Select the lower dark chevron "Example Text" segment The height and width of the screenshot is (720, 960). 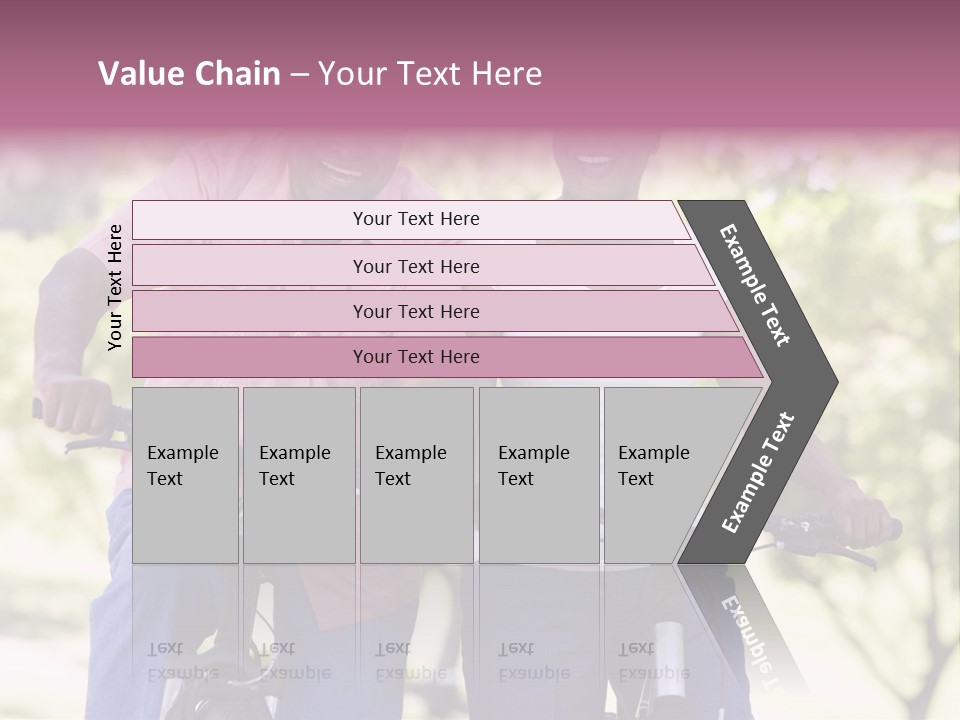(x=757, y=474)
